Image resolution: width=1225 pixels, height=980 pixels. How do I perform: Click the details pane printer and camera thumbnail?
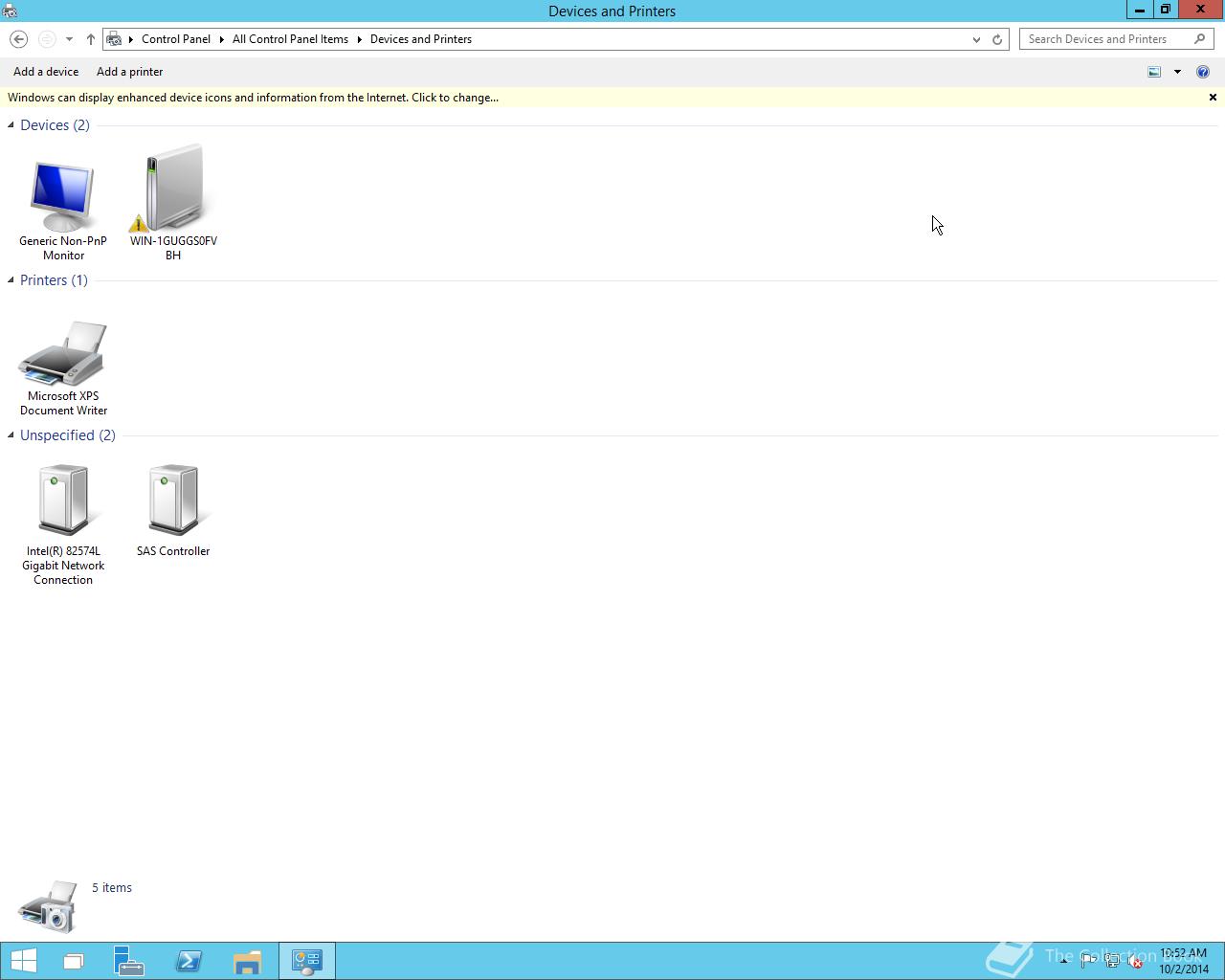click(x=48, y=906)
